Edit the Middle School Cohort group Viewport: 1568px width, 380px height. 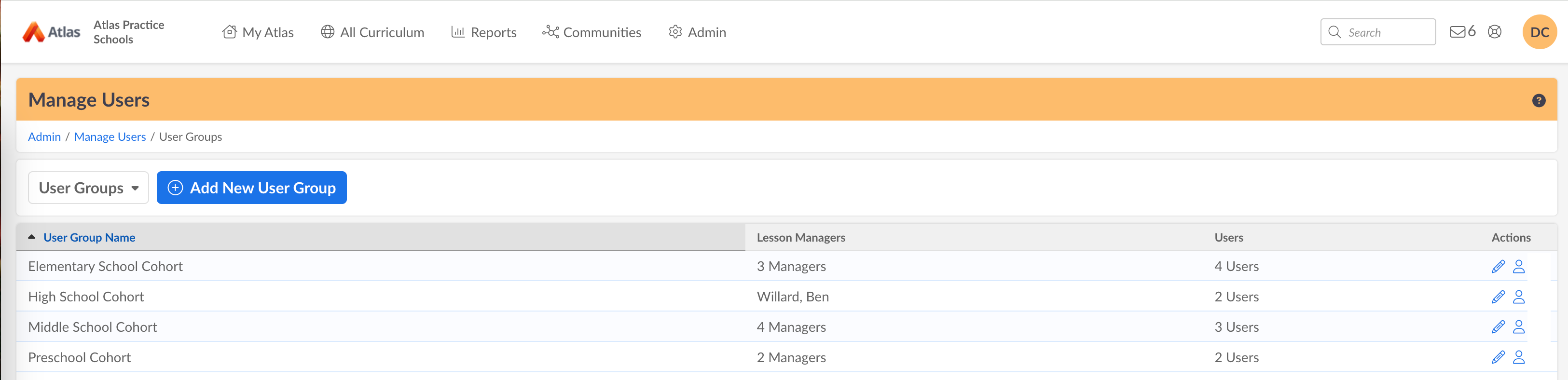(1498, 327)
